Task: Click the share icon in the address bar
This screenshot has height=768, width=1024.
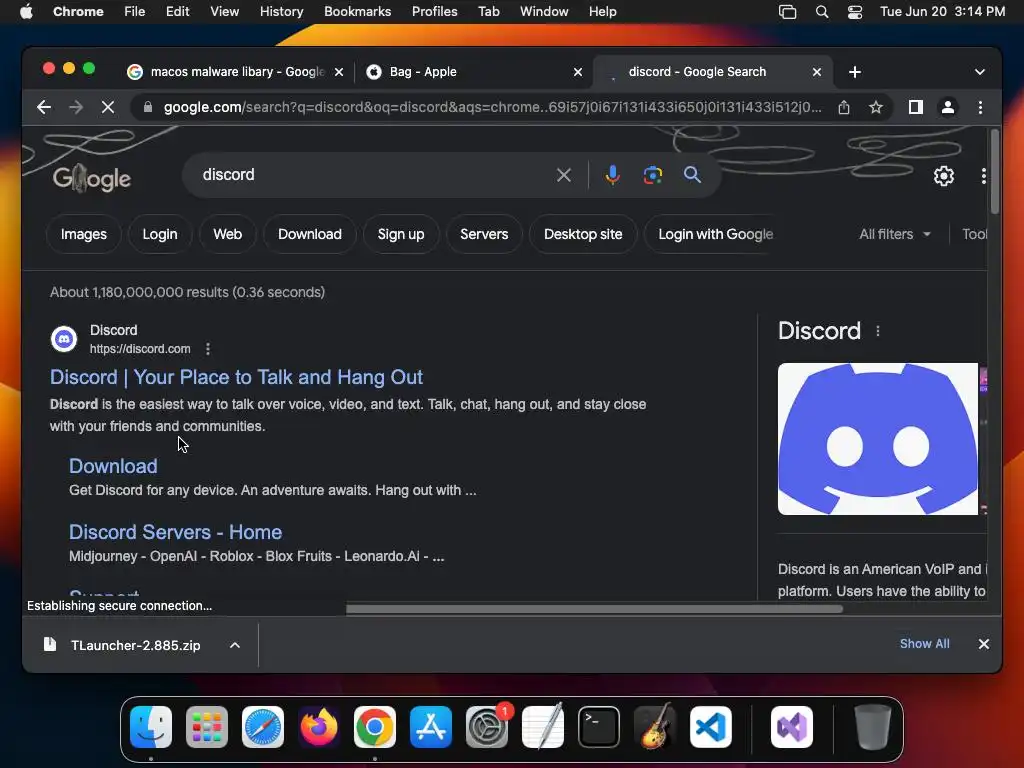Action: click(x=844, y=107)
